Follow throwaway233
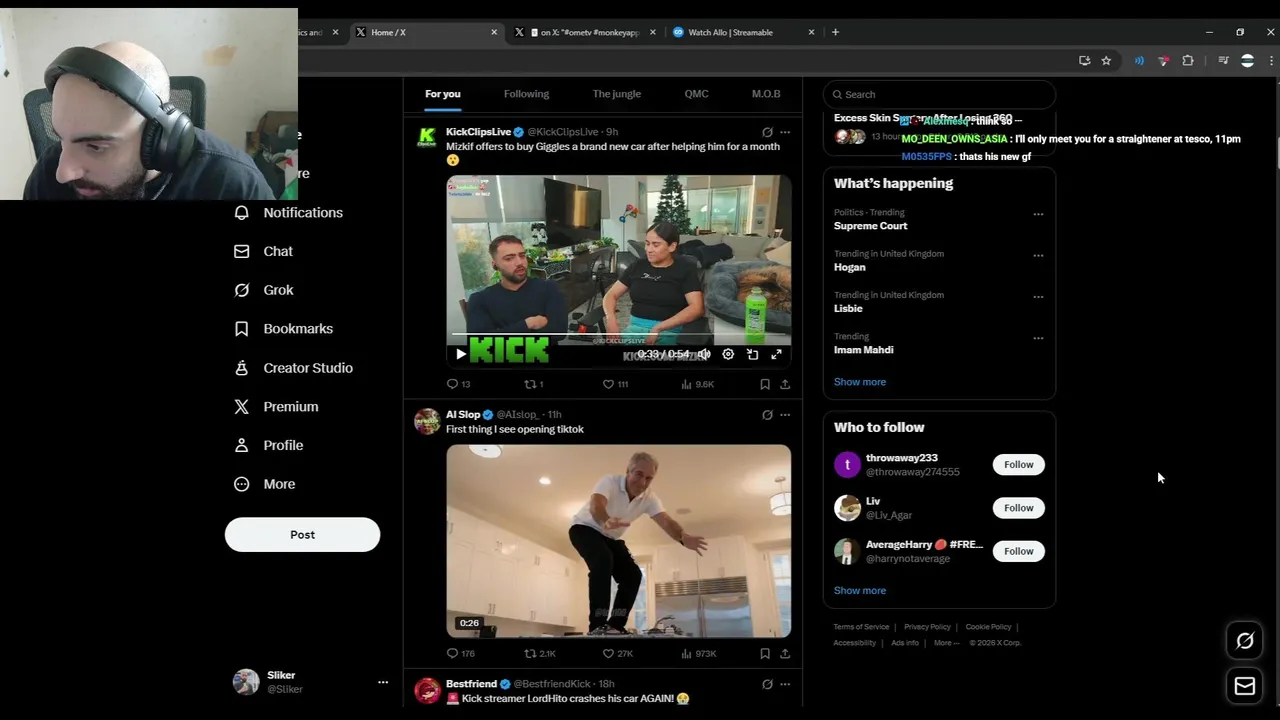 click(1018, 464)
